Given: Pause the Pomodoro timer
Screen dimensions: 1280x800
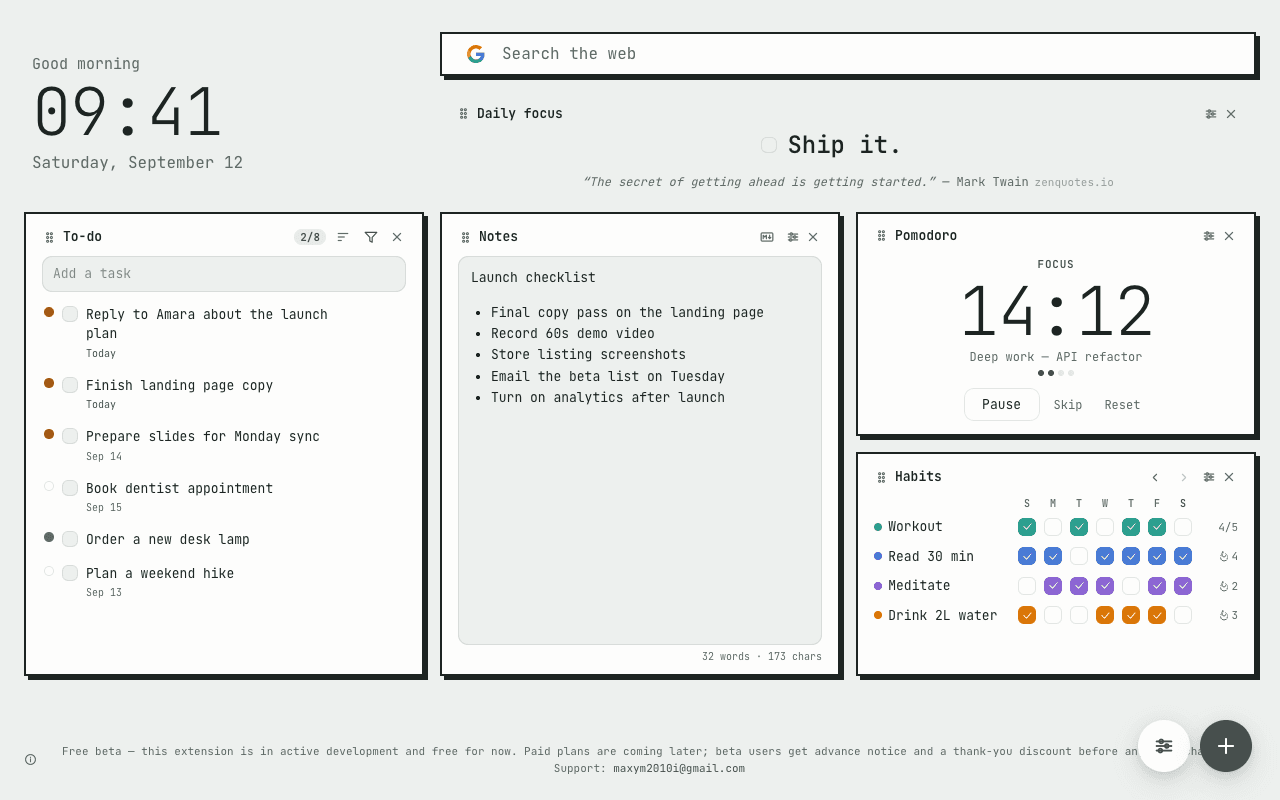Looking at the screenshot, I should [1001, 405].
